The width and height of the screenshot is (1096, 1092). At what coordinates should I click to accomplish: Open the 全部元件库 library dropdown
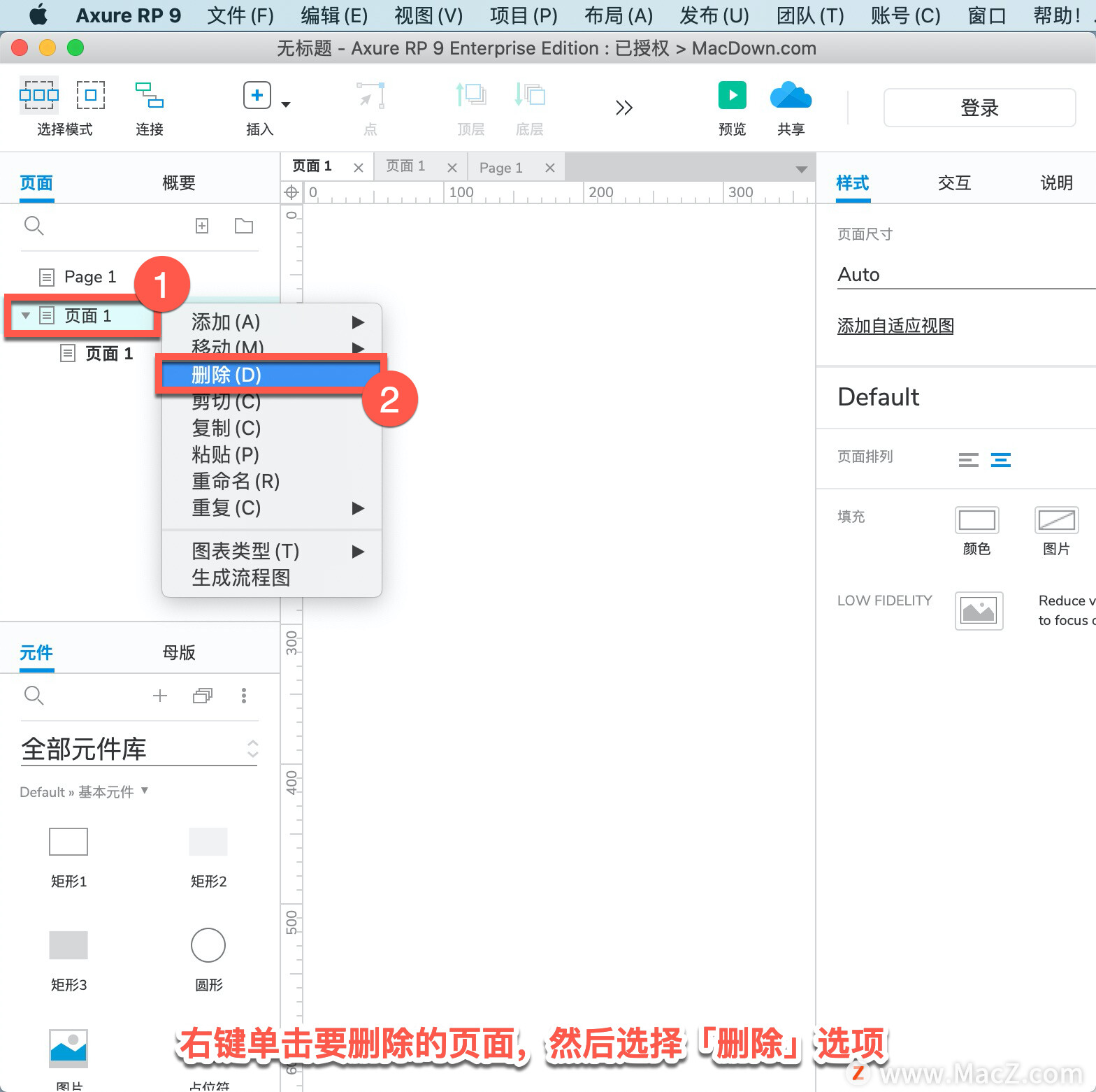pos(140,749)
